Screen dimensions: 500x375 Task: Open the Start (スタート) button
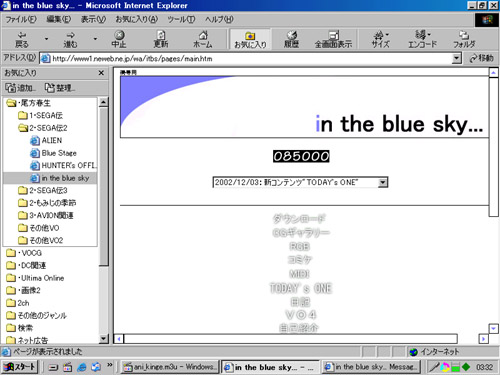tap(19, 367)
